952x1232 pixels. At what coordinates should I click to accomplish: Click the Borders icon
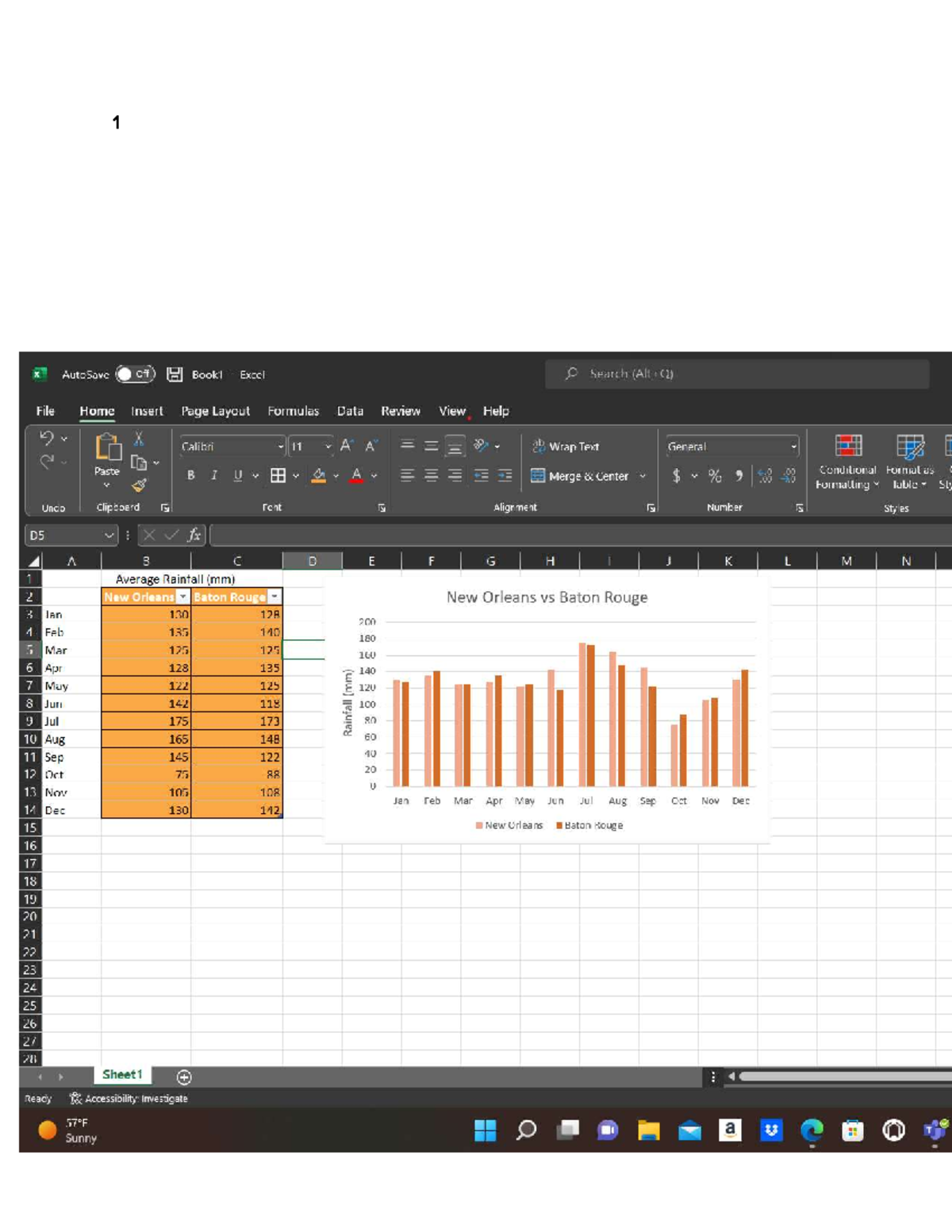(278, 475)
